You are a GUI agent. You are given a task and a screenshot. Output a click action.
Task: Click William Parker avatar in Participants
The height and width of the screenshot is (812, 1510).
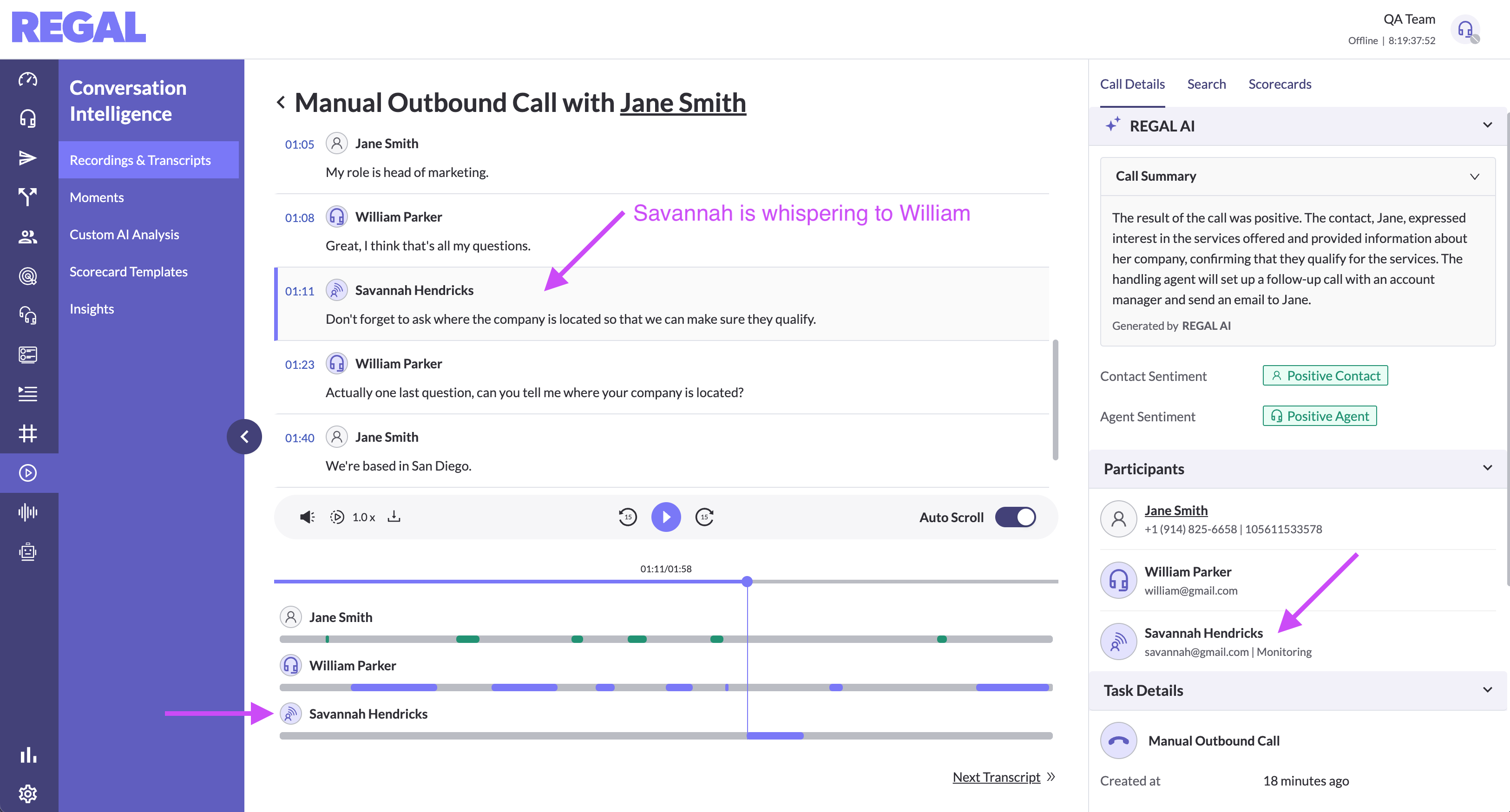1118,580
